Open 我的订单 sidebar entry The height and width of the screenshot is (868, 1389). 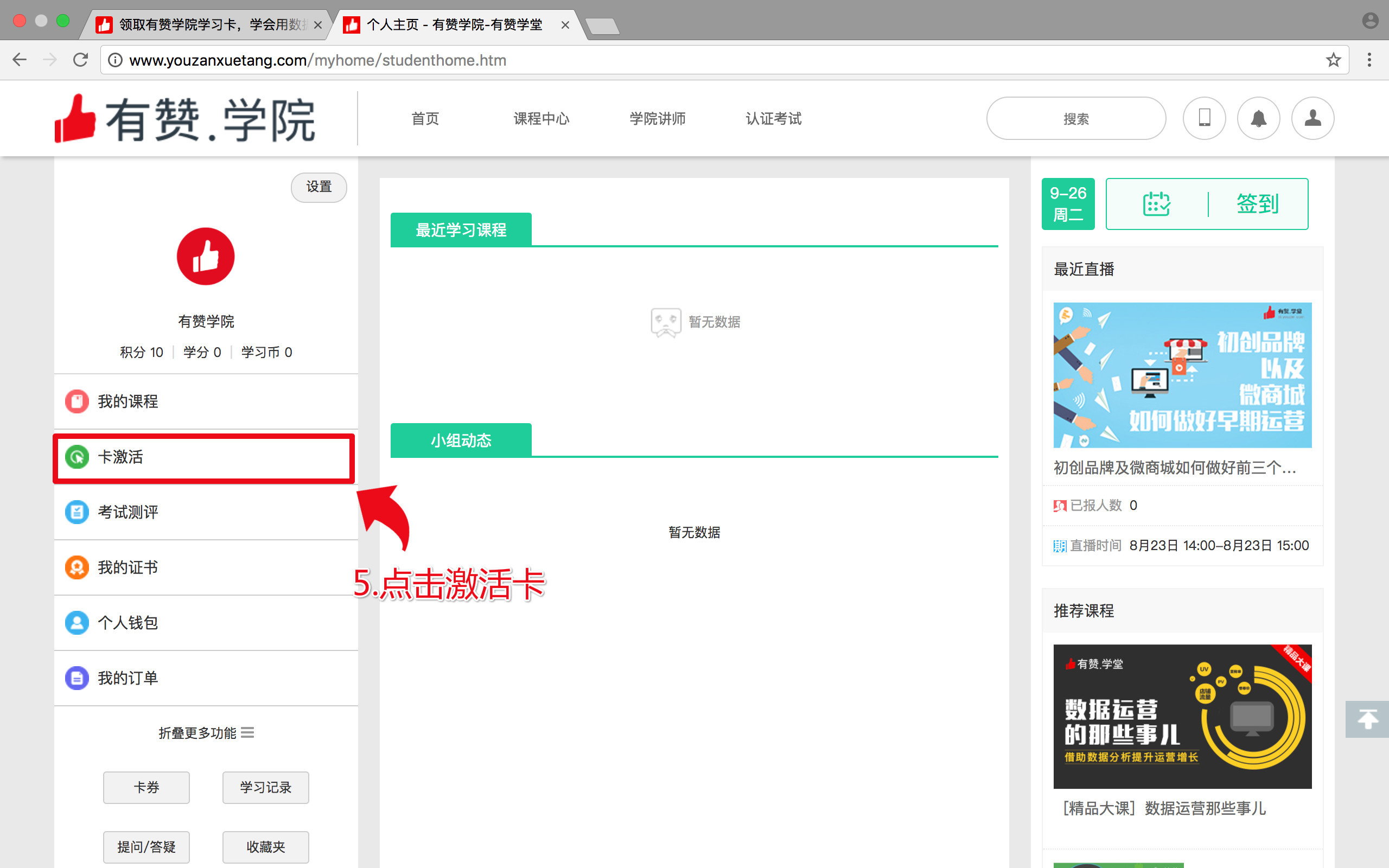pyautogui.click(x=206, y=678)
